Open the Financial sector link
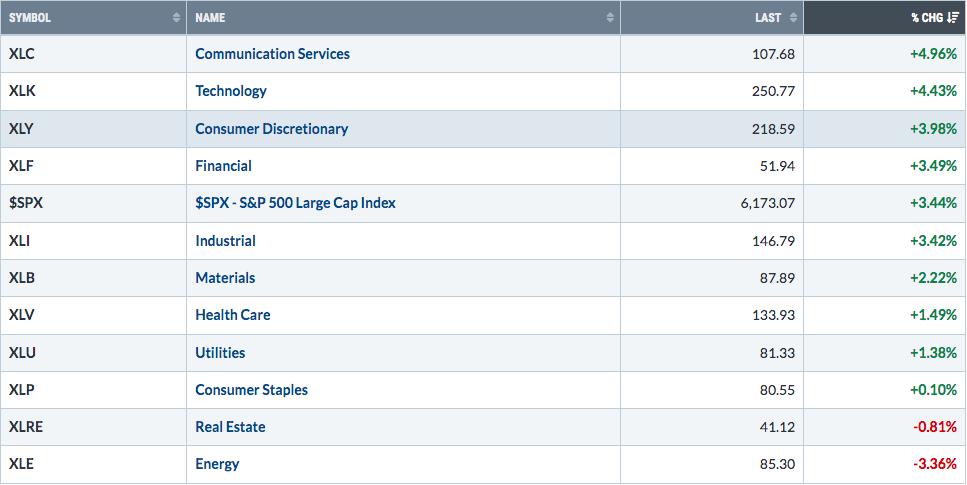This screenshot has height=485, width=967. point(223,166)
